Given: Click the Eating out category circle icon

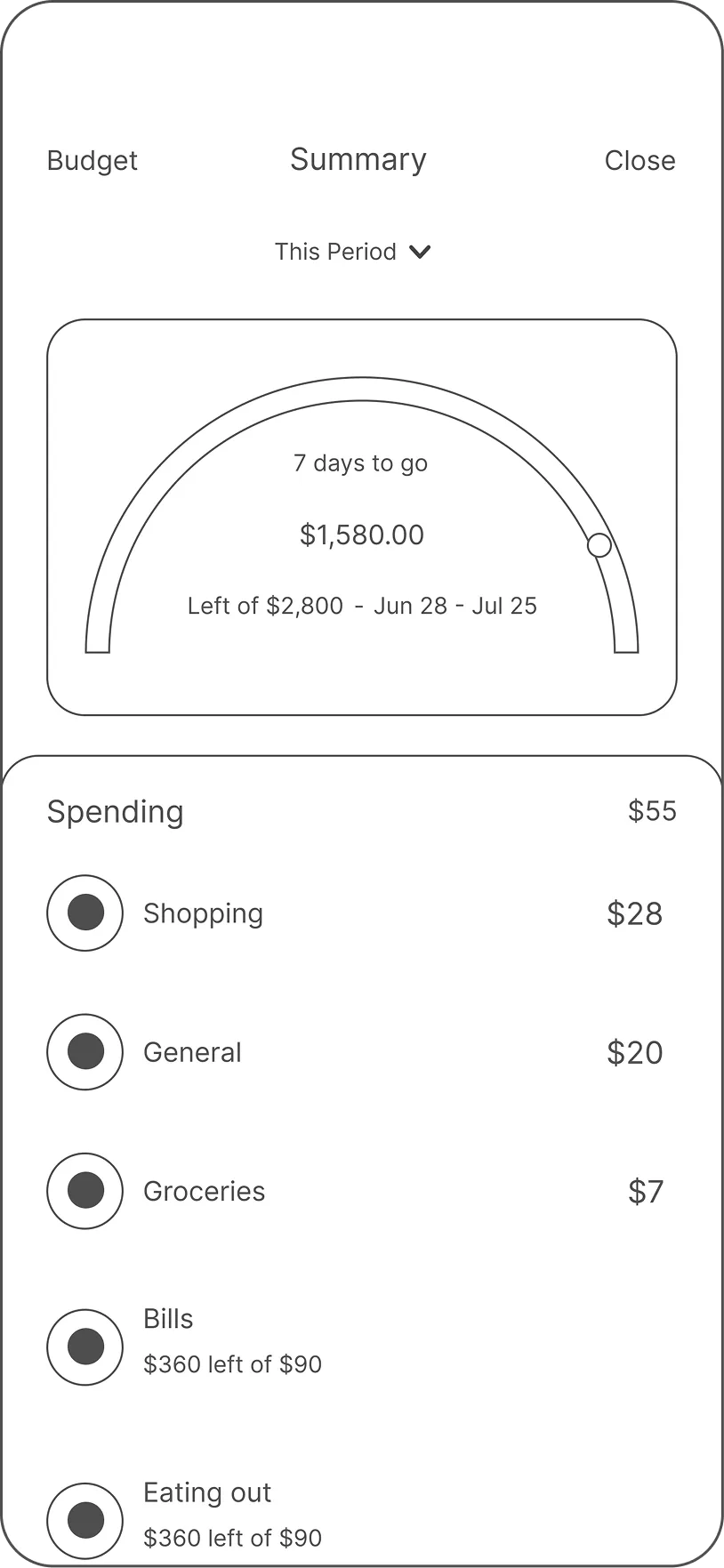Looking at the screenshot, I should pyautogui.click(x=84, y=1520).
